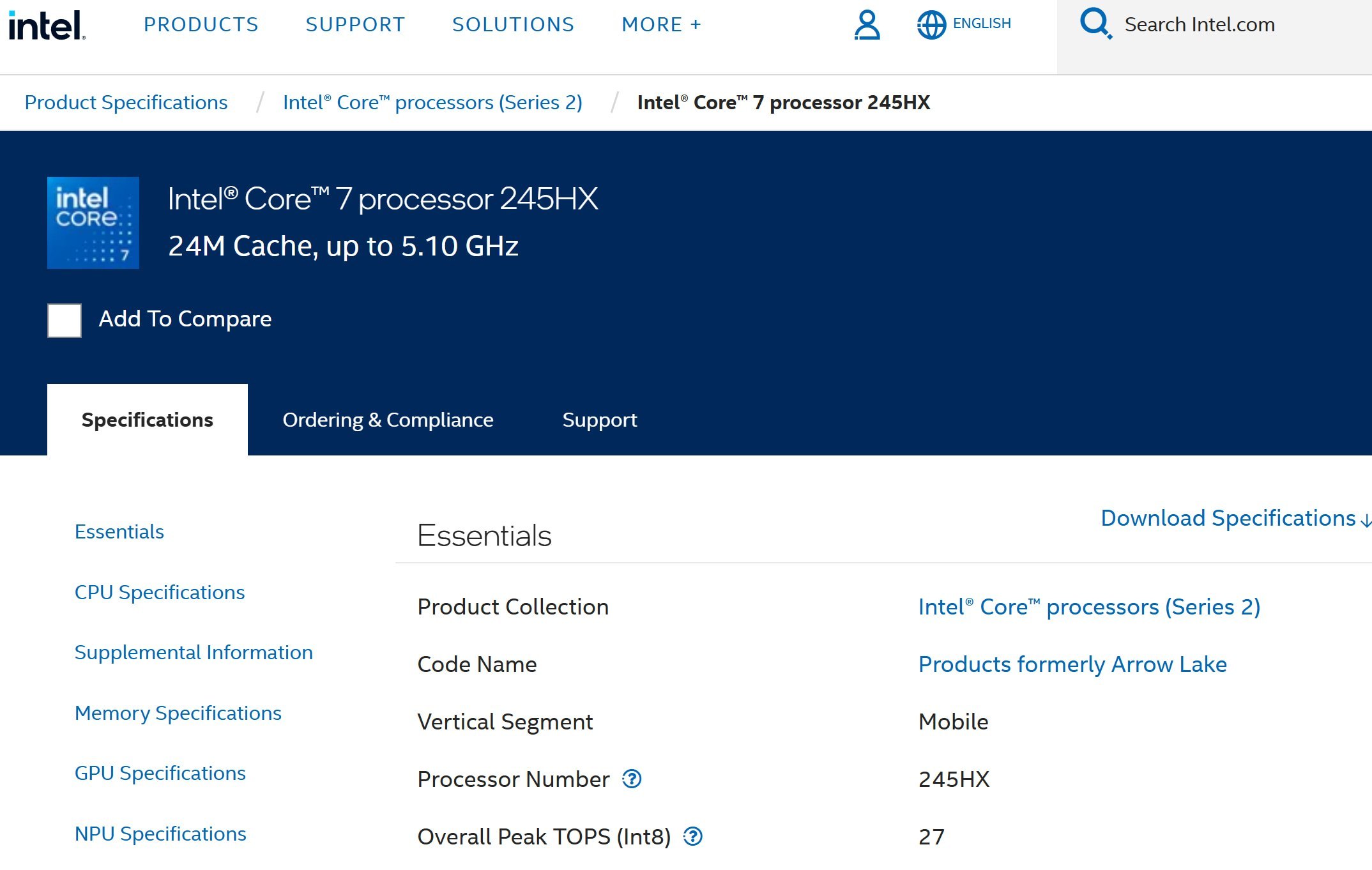The width and height of the screenshot is (1372, 870).
Task: Click the Intel logo in header
Action: (x=47, y=26)
